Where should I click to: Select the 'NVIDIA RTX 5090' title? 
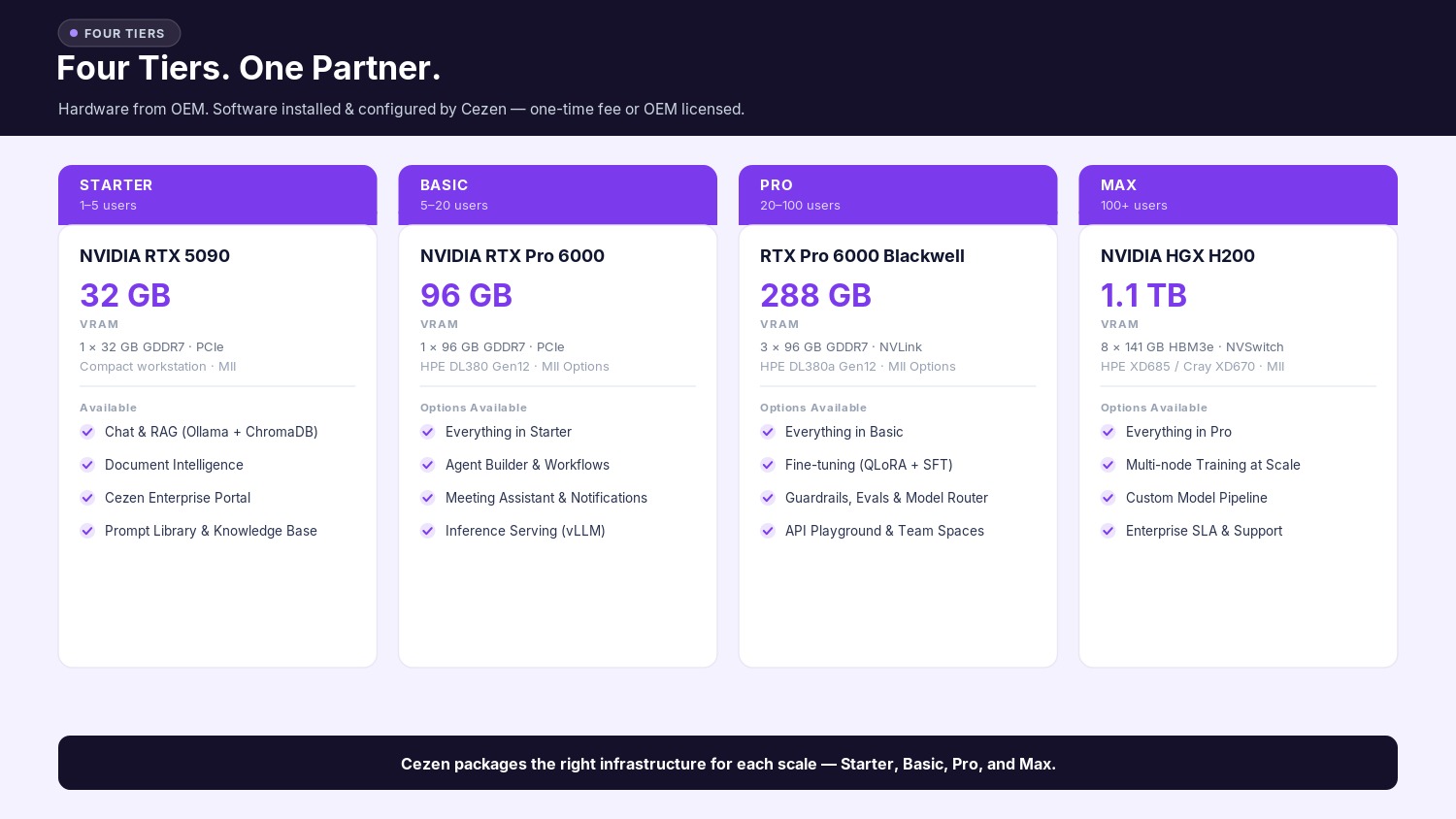tap(154, 256)
